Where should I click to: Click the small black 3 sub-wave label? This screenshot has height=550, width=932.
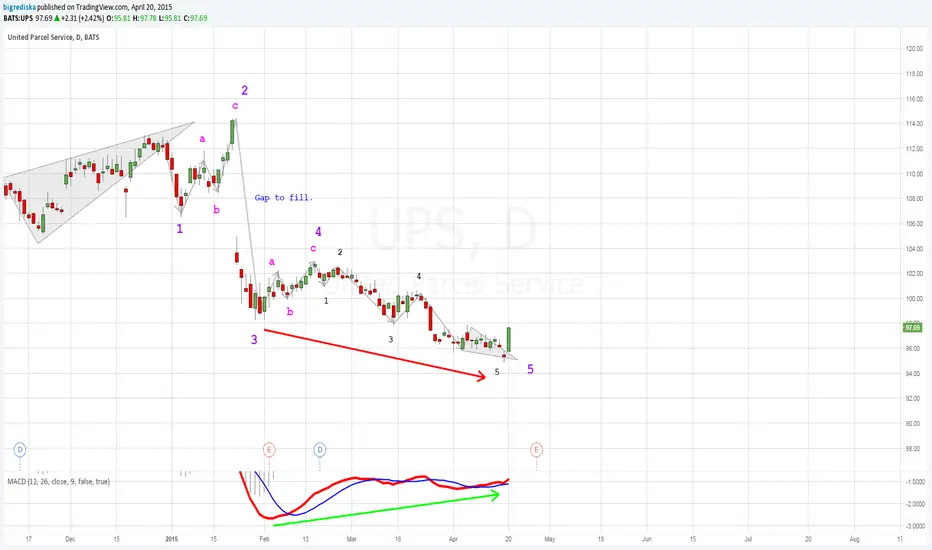pos(391,340)
